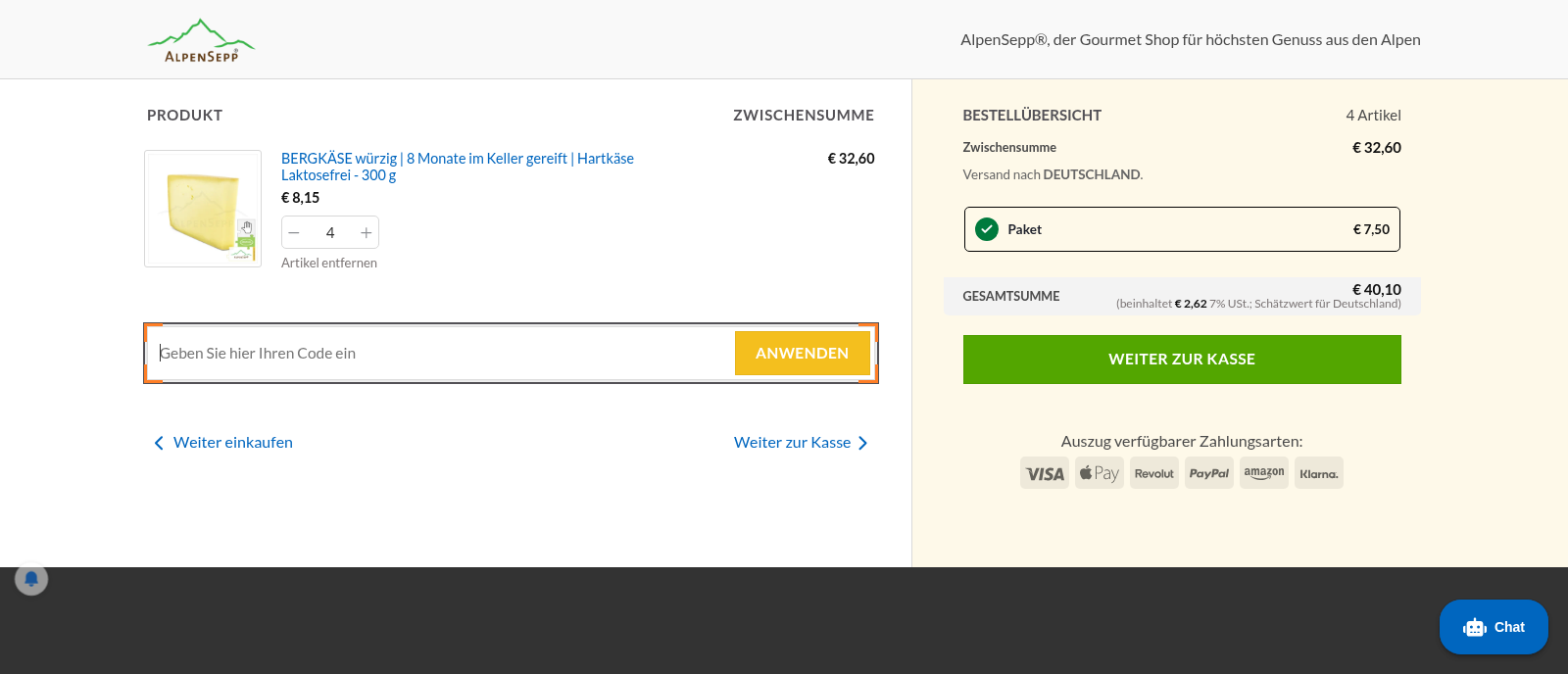Select the Paket shipping option
Image resolution: width=1568 pixels, height=674 pixels.
coord(1182,229)
